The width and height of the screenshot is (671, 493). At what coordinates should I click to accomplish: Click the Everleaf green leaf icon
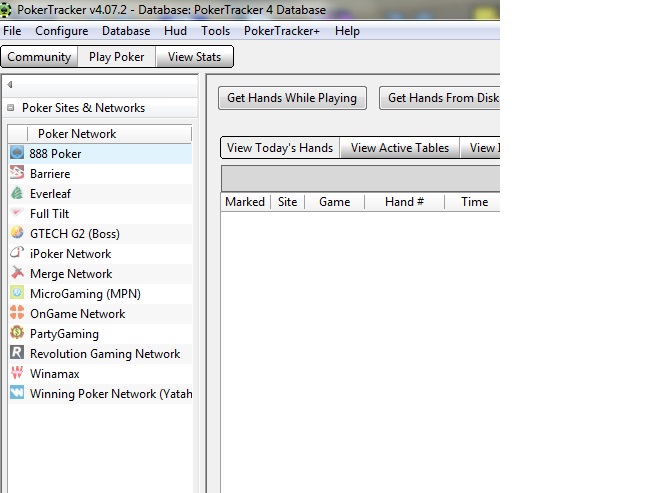(x=17, y=193)
